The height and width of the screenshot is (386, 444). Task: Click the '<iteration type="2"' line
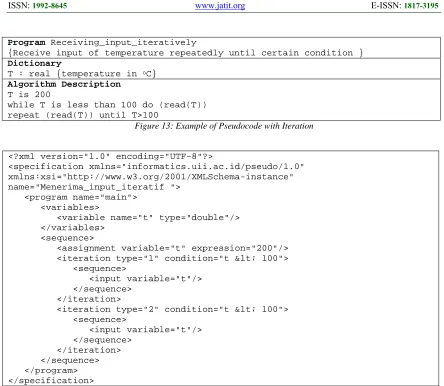tap(173, 309)
